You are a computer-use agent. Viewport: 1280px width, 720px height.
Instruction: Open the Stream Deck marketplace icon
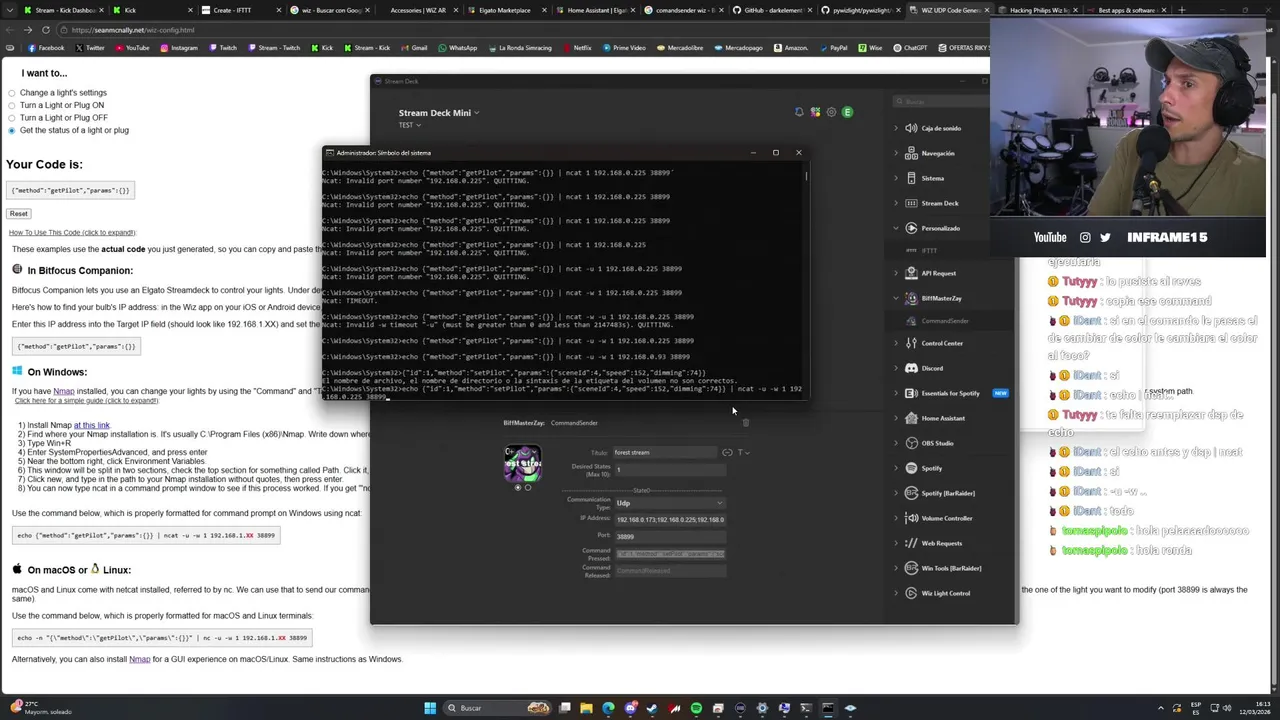[815, 112]
